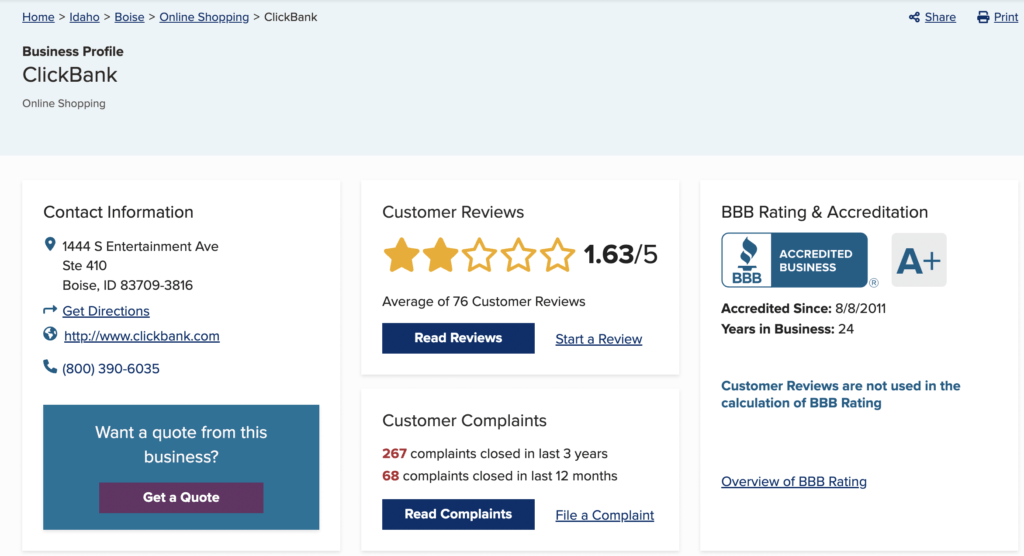
Task: Click the Get a Quote button
Action: click(181, 497)
